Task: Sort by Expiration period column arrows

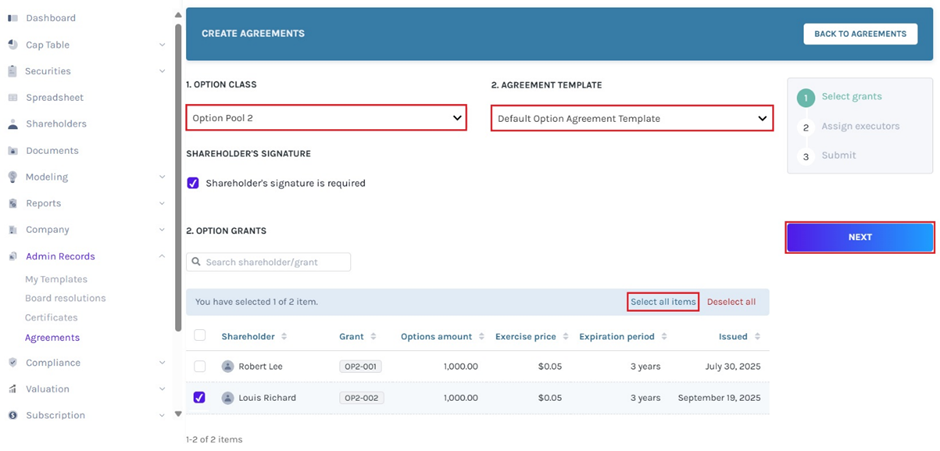Action: coord(664,336)
